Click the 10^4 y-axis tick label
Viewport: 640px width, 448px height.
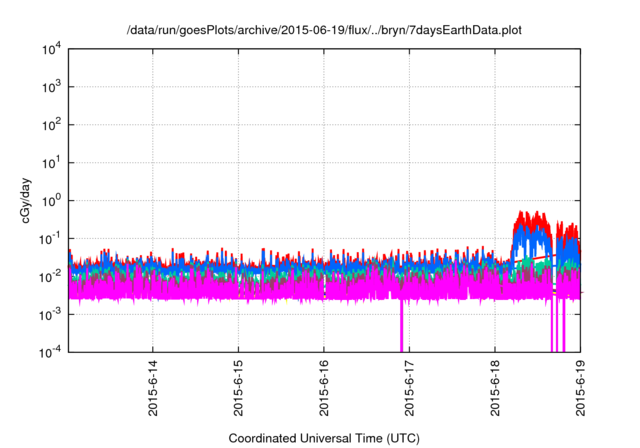click(x=51, y=49)
